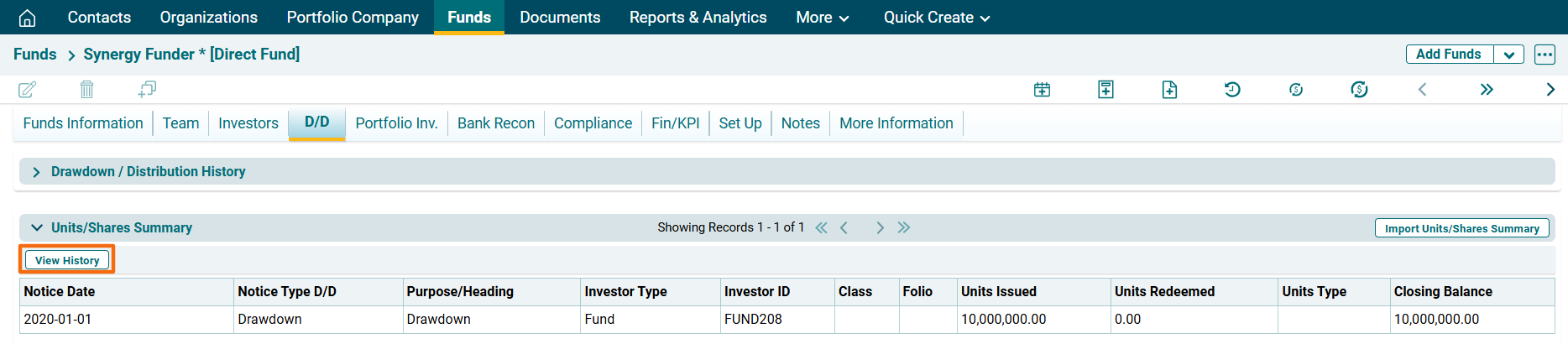
Task: Jump to last record with double-chevron icon
Action: (1487, 90)
